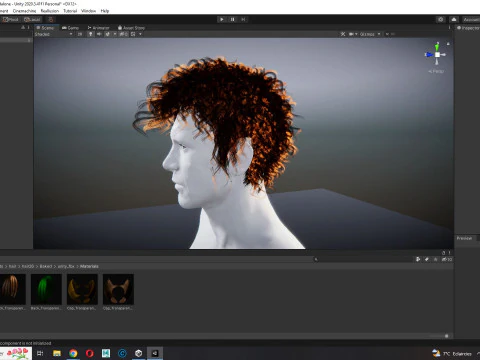Click the console status message in status bar
Screen dimensions: 480x360
point(26,343)
